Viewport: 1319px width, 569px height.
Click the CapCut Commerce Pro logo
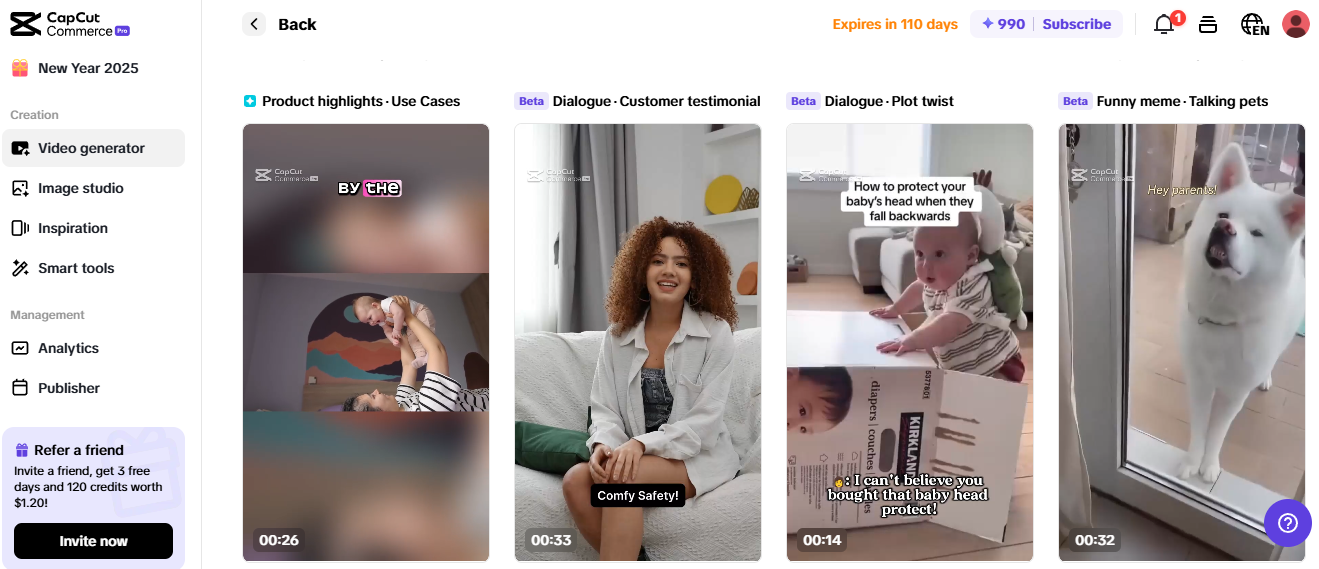point(70,24)
